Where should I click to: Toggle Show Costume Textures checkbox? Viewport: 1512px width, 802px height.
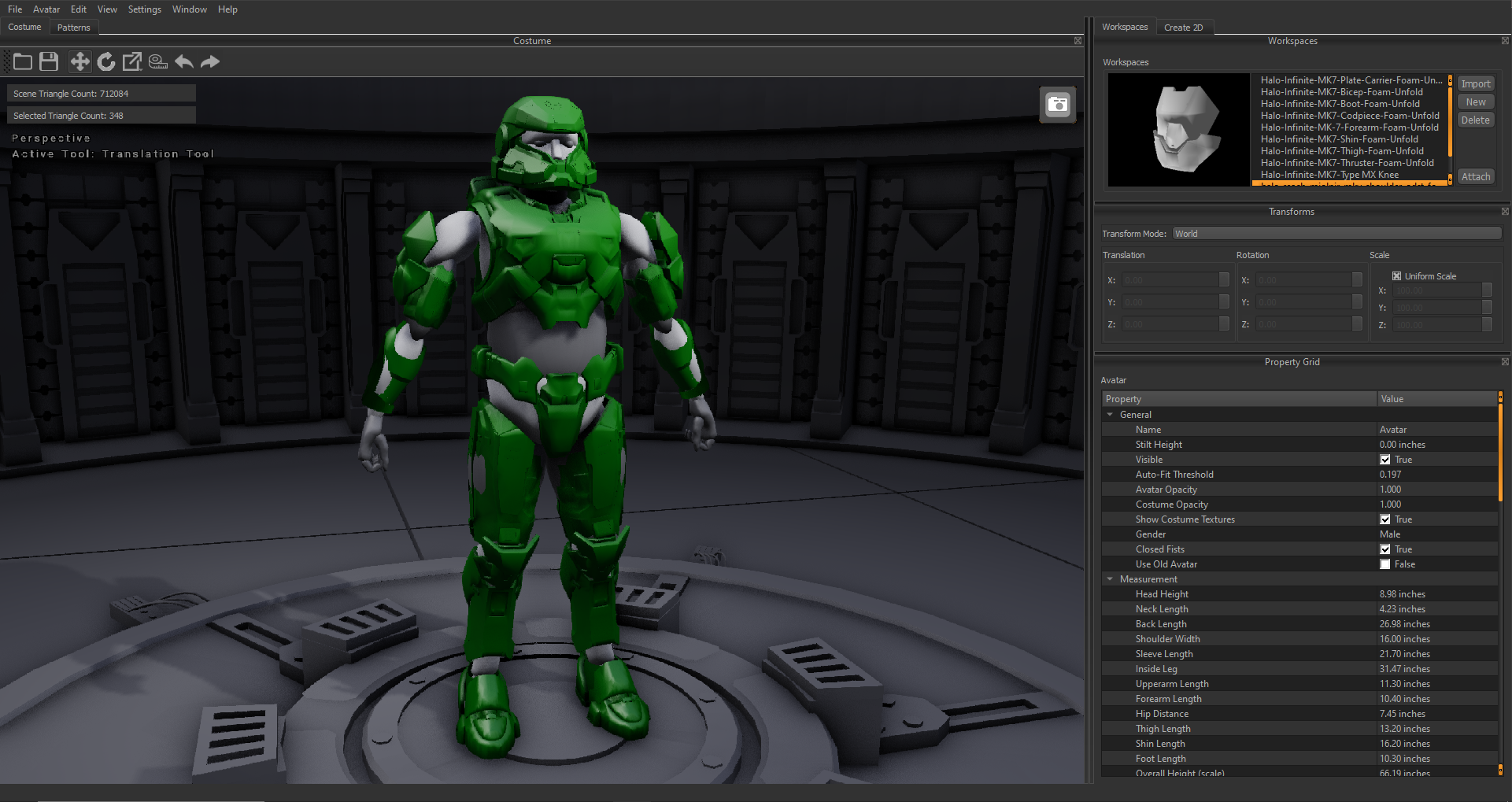1385,519
